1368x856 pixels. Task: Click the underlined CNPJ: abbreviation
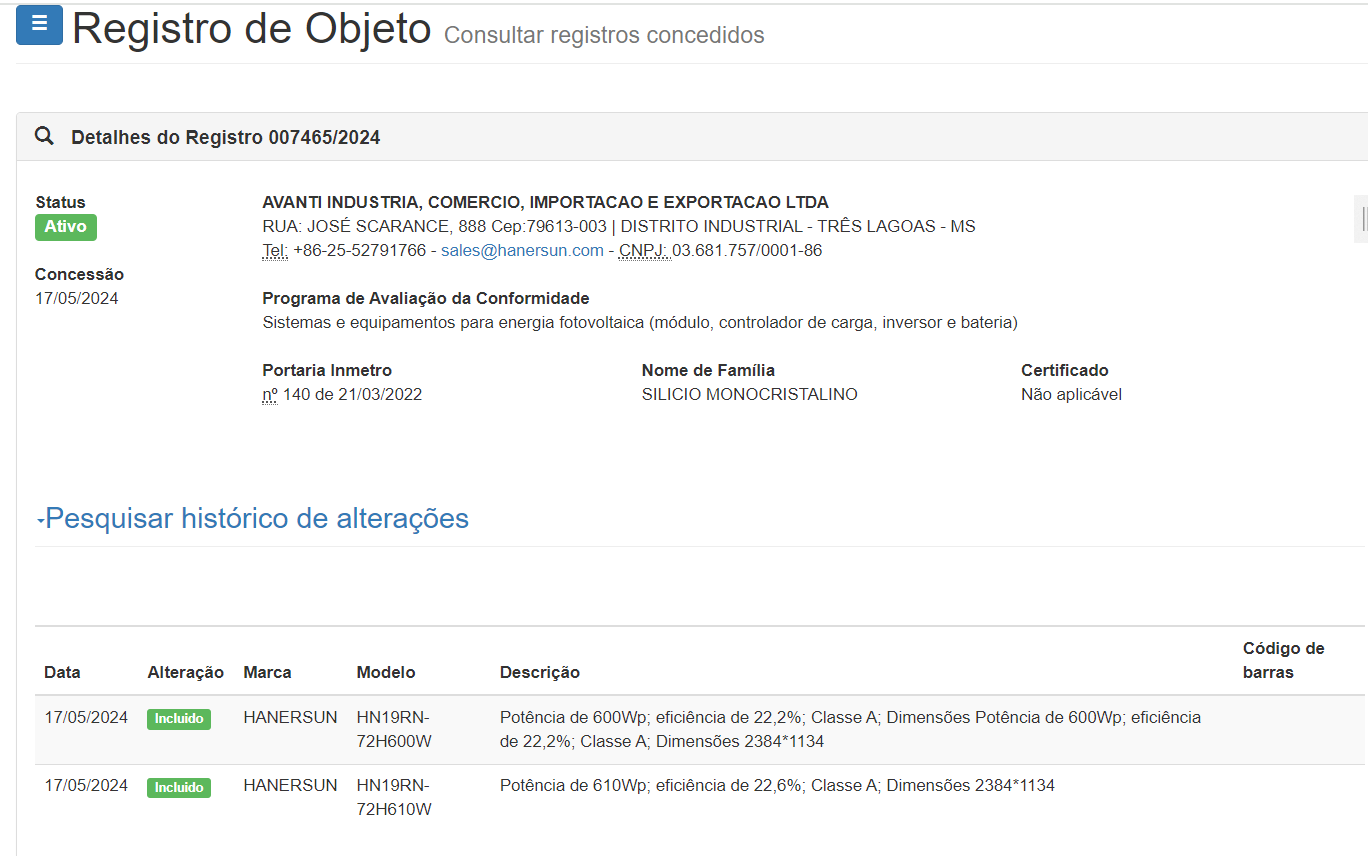click(643, 251)
